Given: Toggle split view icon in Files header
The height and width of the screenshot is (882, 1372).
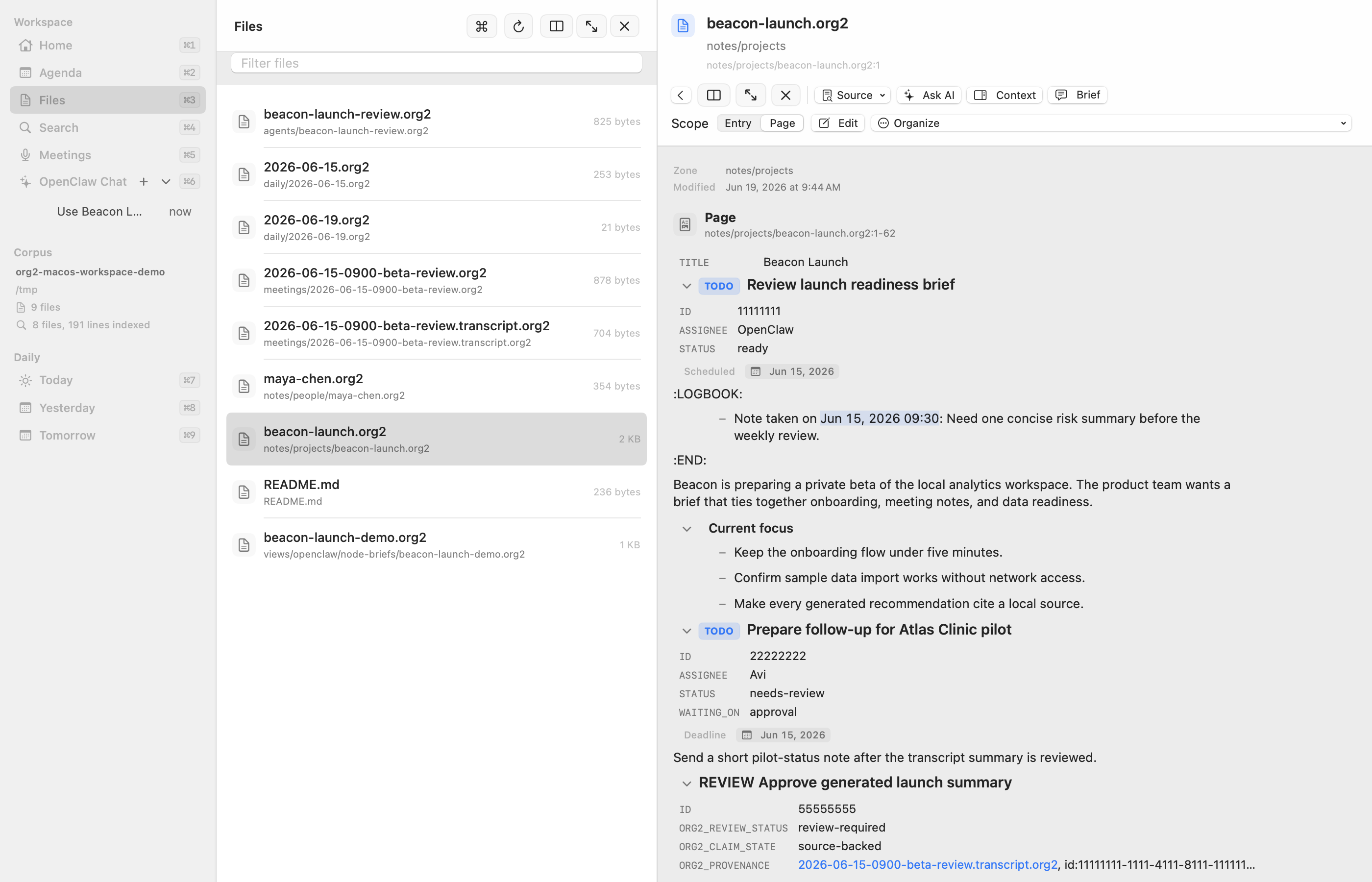Looking at the screenshot, I should pyautogui.click(x=556, y=26).
